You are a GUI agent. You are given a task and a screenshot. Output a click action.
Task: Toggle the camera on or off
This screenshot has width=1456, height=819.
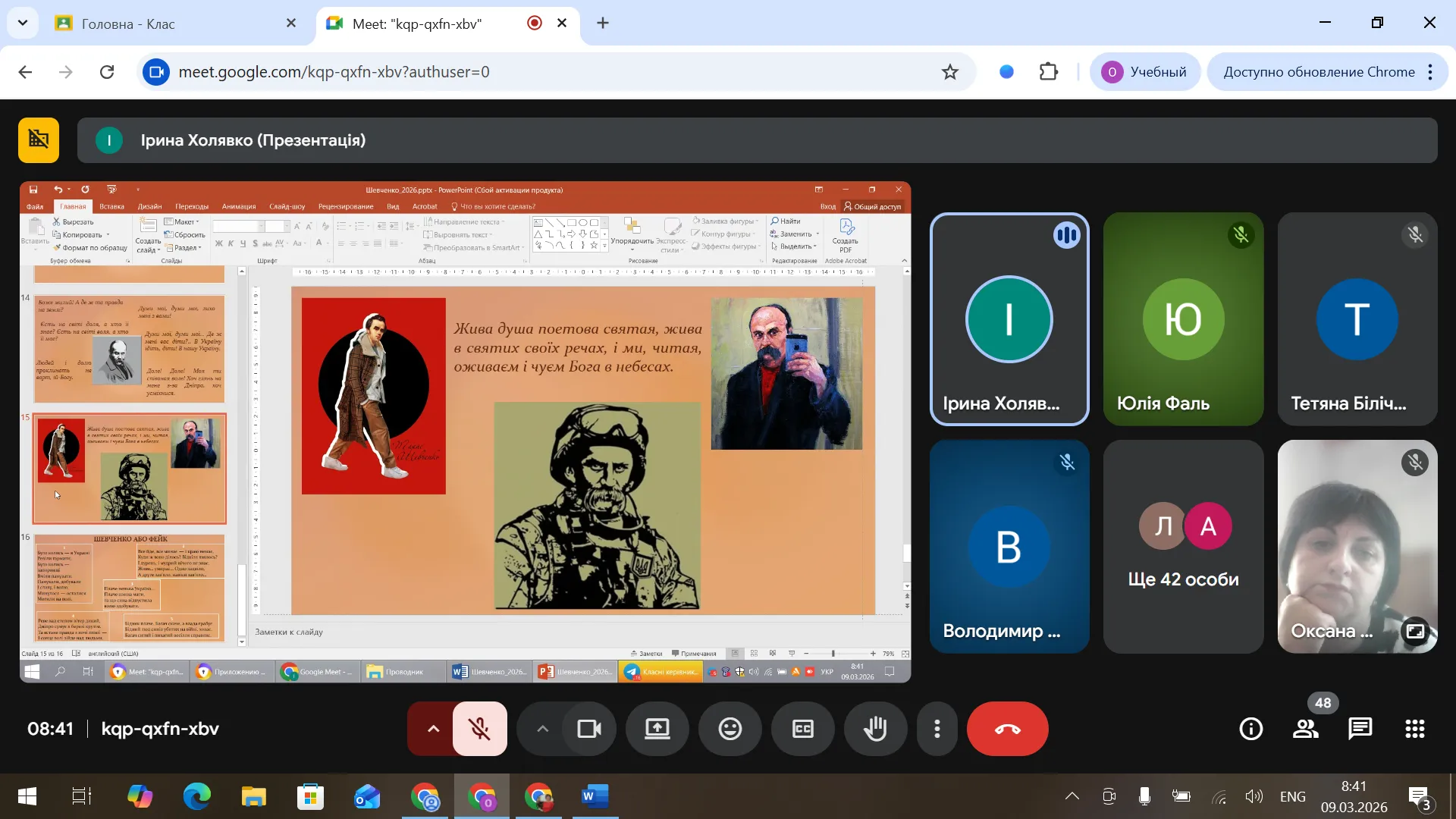(589, 729)
